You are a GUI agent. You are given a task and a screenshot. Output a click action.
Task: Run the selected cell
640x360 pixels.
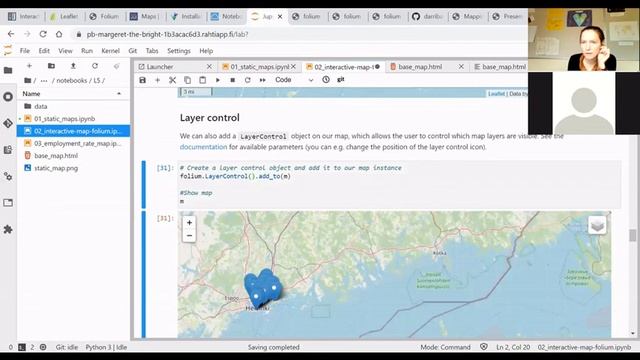coord(218,80)
